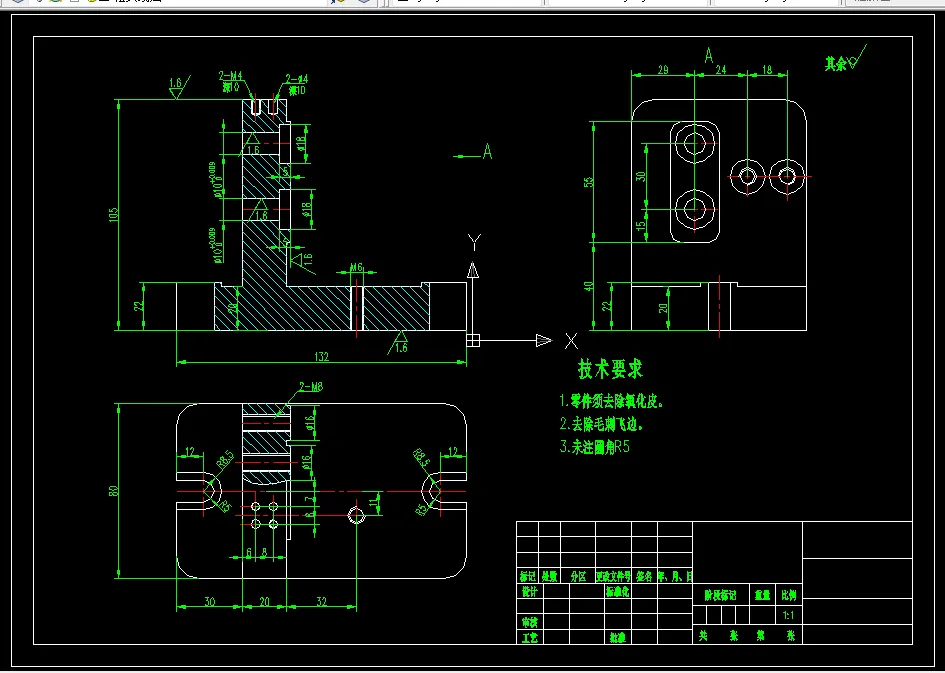Select the 80 width dimension text
The height and width of the screenshot is (673, 945).
coord(114,490)
